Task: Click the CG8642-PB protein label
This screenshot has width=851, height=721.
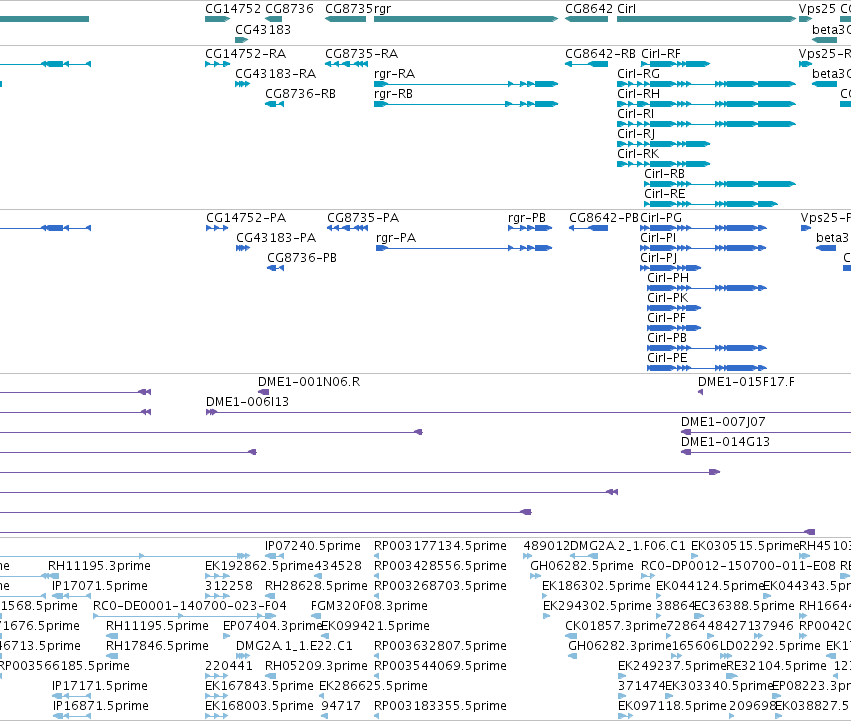Action: [x=604, y=218]
